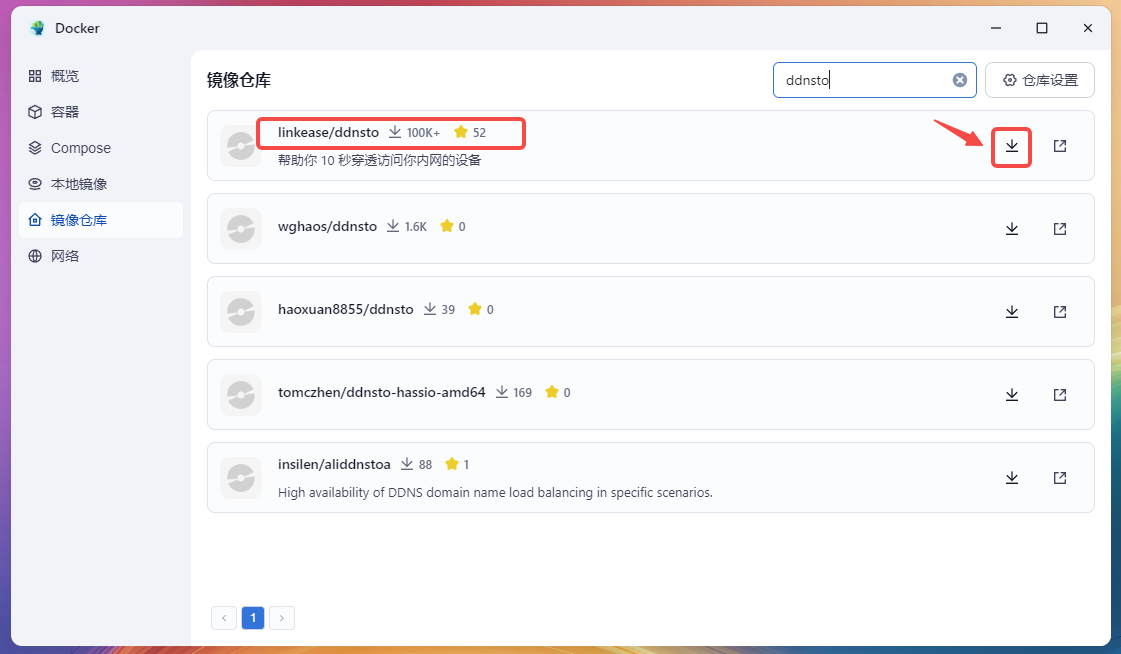Switch to 本地镜像 local images
The height and width of the screenshot is (654, 1121).
101,184
